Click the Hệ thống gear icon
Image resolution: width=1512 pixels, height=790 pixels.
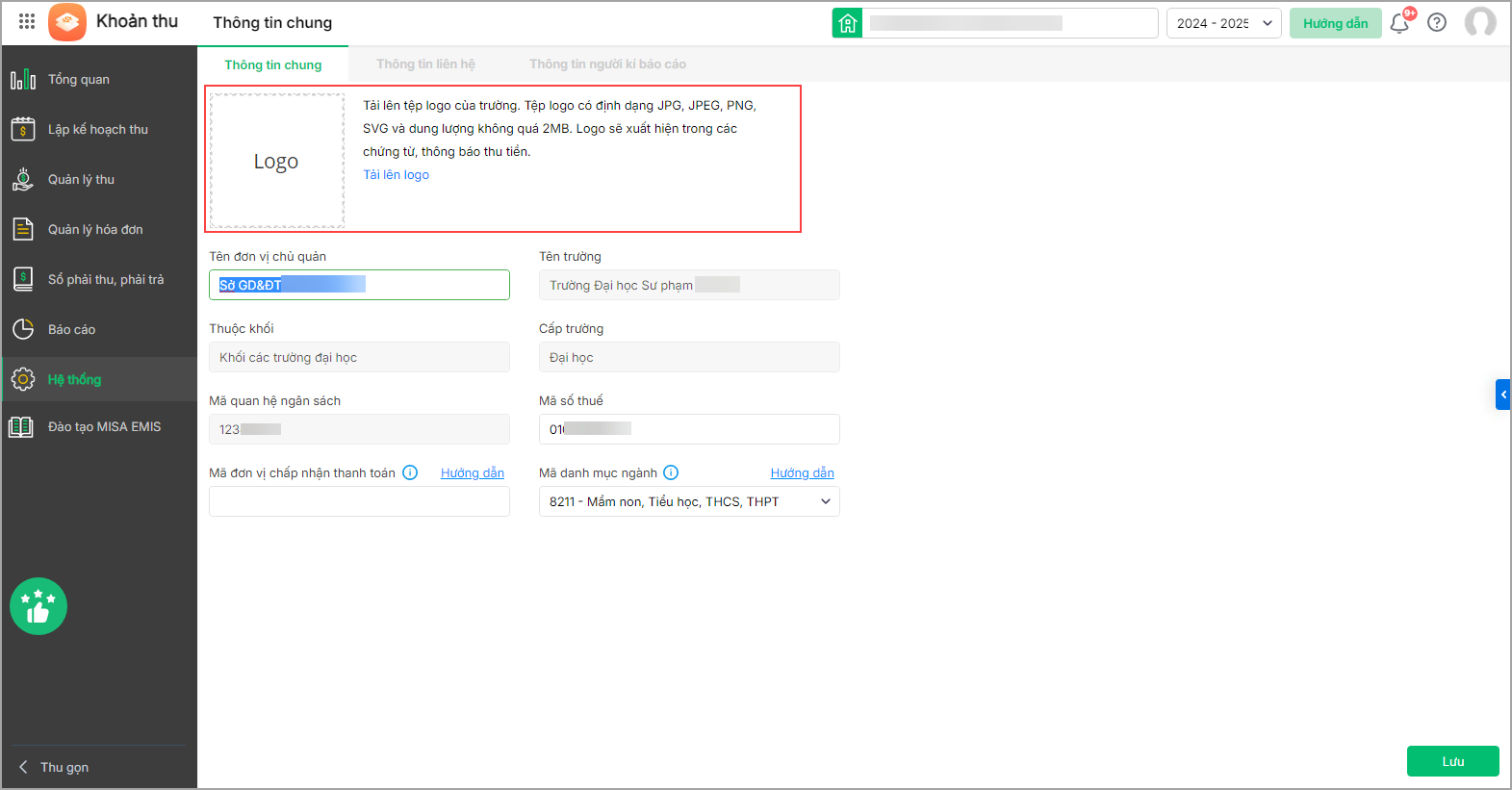(23, 379)
